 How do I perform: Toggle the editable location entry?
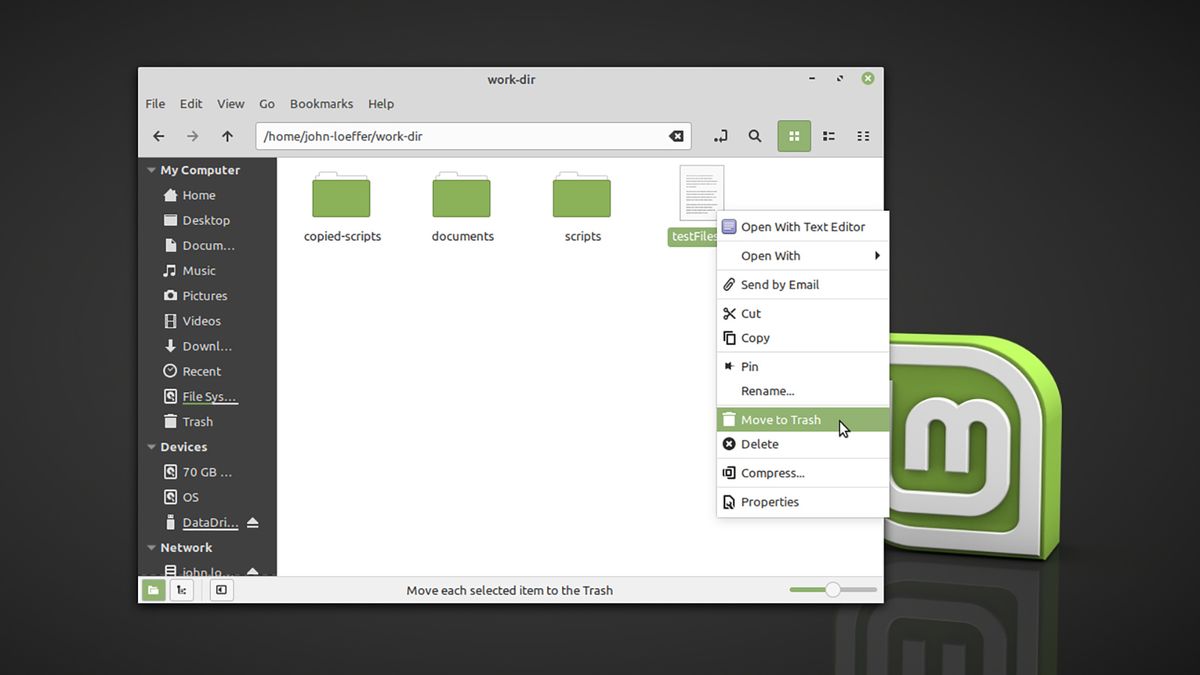[720, 135]
